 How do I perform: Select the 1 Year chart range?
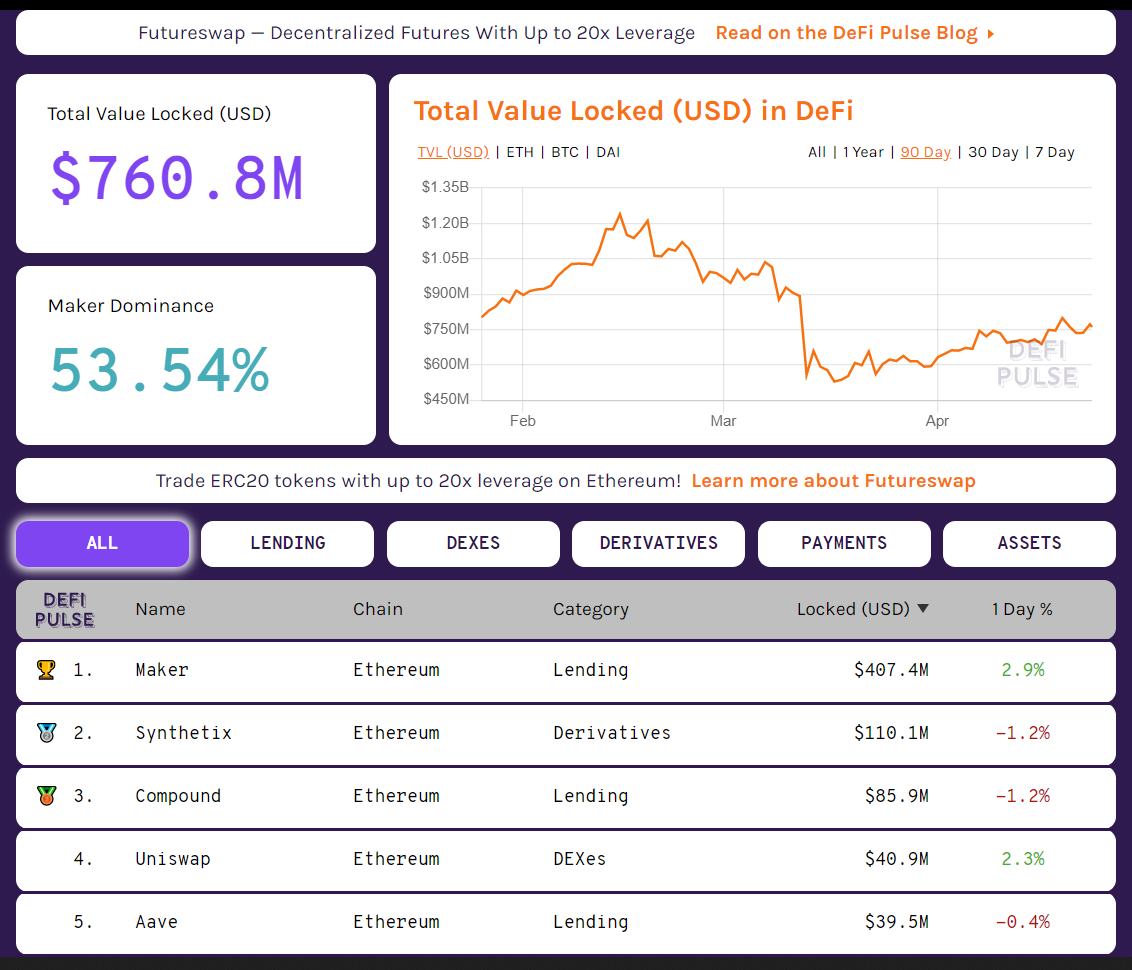863,152
